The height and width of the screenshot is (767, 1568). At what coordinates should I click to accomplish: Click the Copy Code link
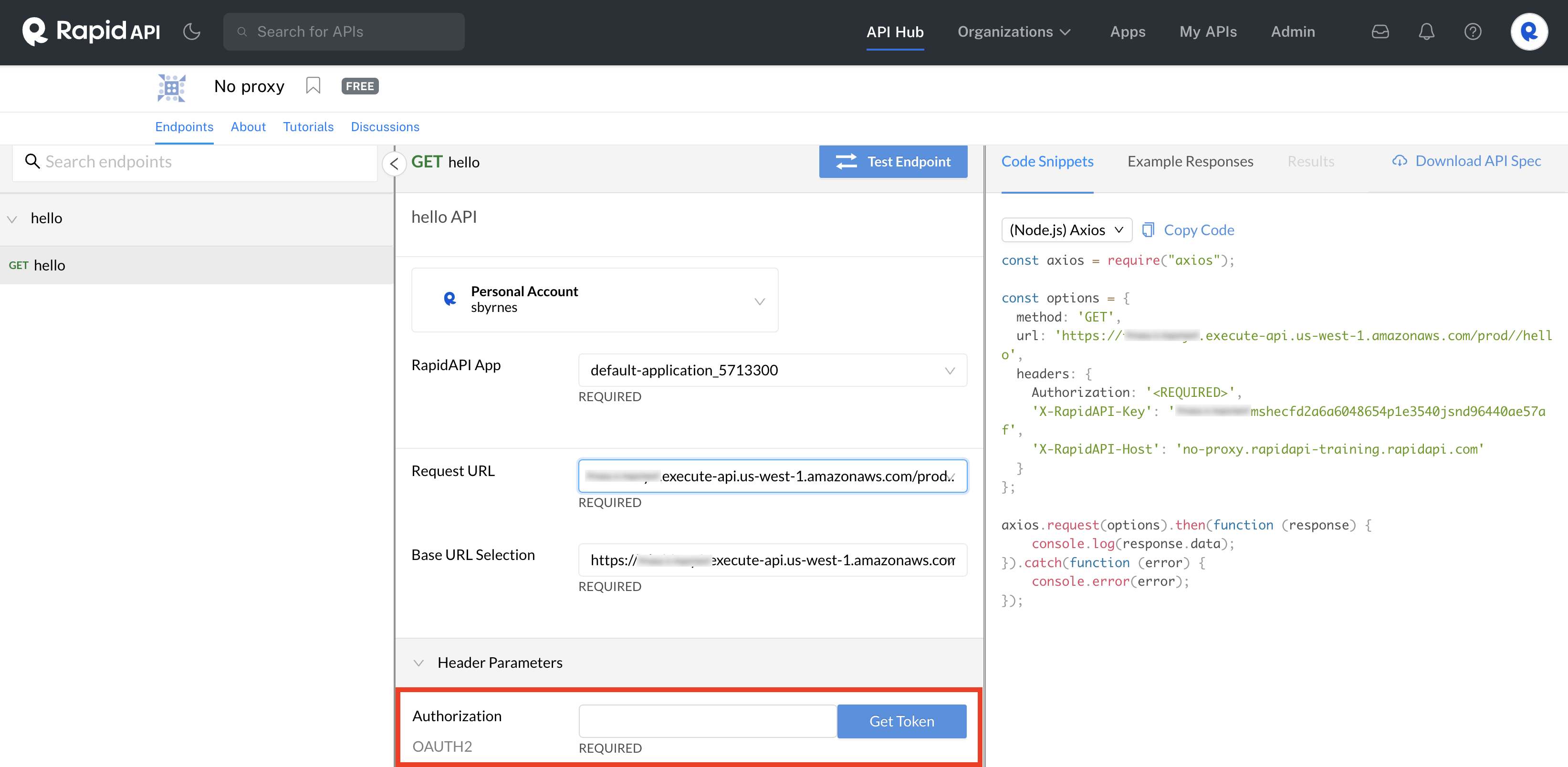pyautogui.click(x=1199, y=230)
